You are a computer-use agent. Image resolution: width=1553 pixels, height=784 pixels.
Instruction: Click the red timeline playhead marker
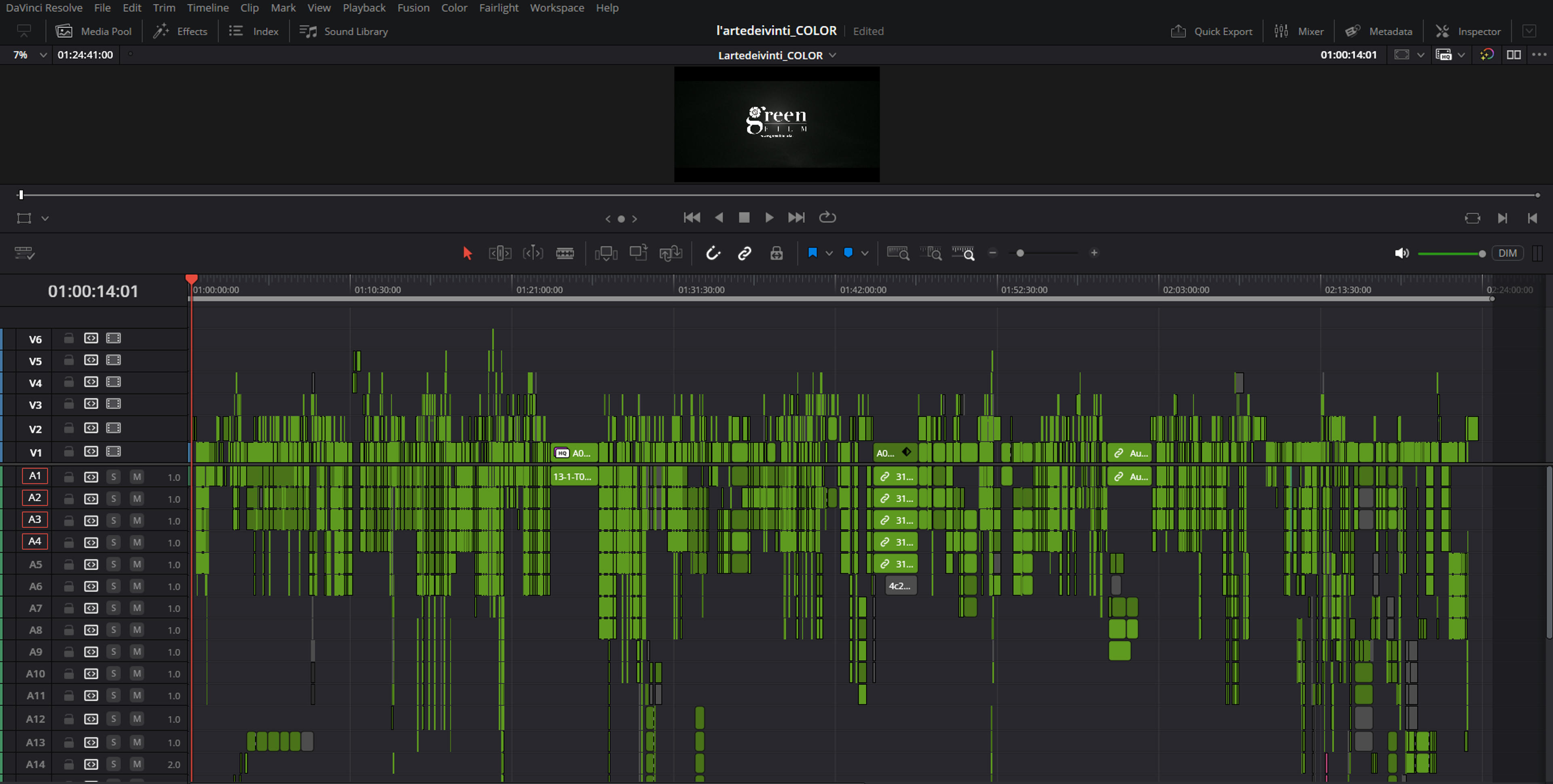(x=192, y=279)
